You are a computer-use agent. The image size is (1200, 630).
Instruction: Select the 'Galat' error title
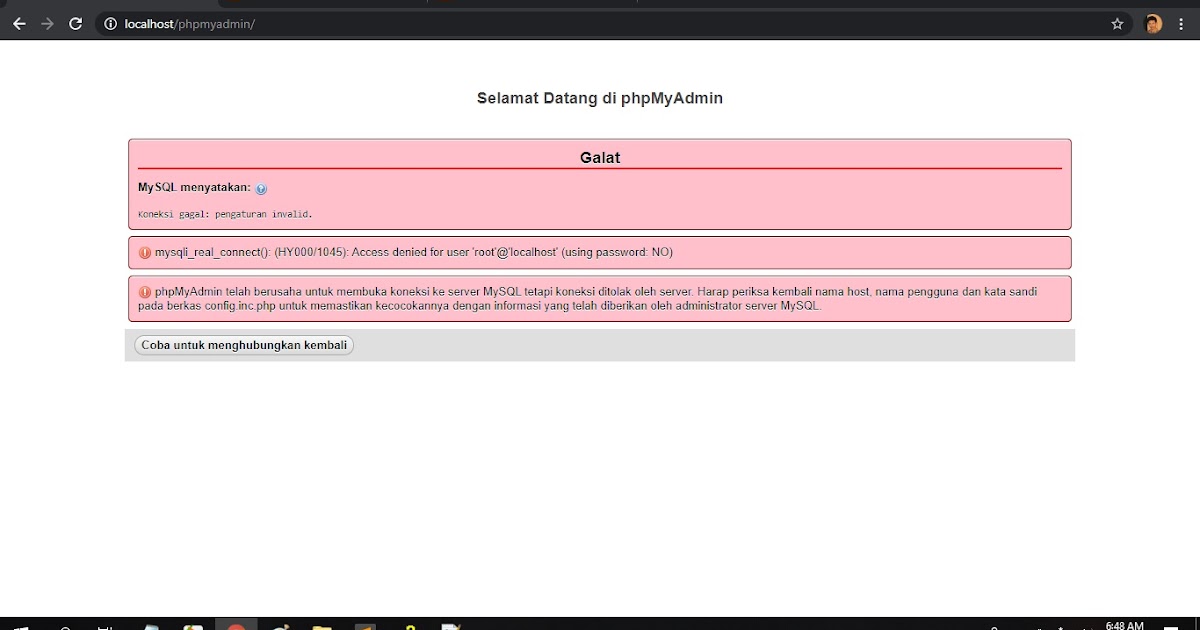[x=600, y=157]
